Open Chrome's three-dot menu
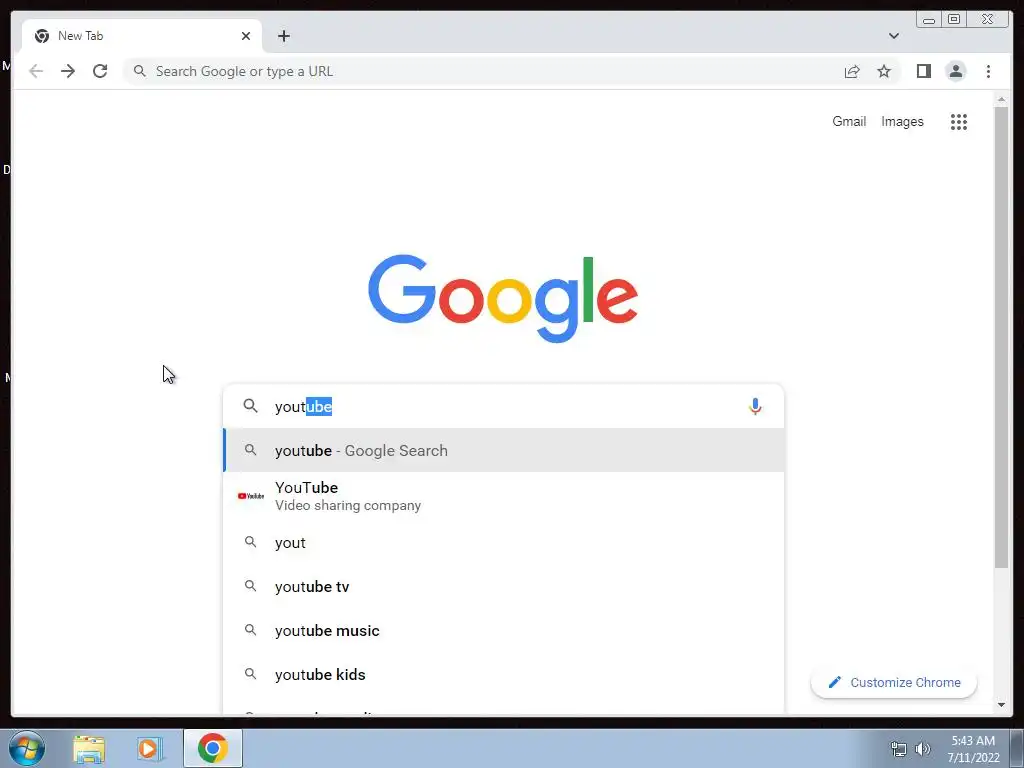 pos(988,71)
